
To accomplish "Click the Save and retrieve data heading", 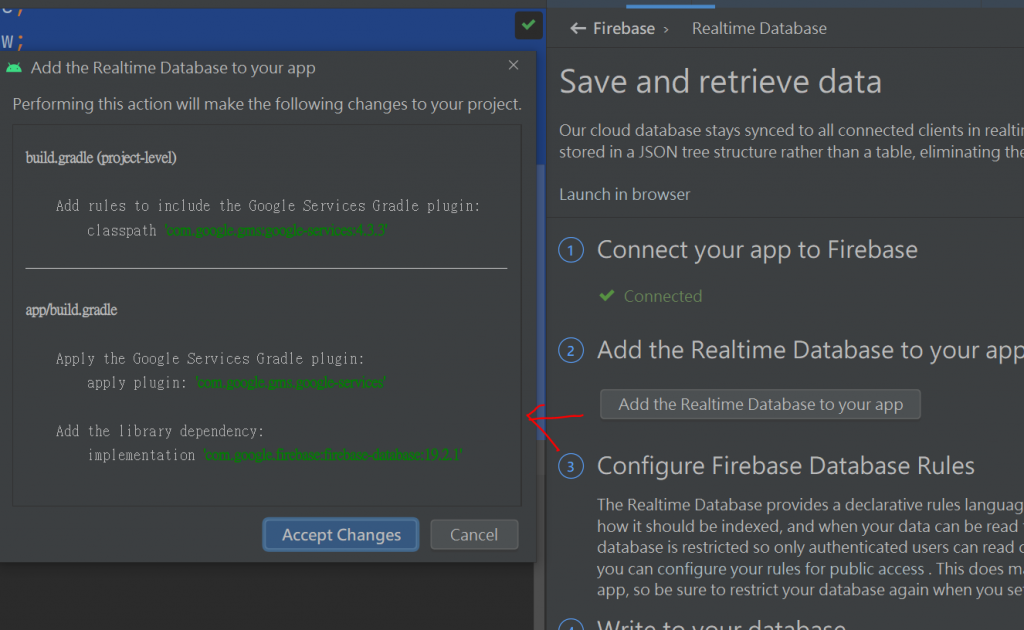I will [720, 82].
